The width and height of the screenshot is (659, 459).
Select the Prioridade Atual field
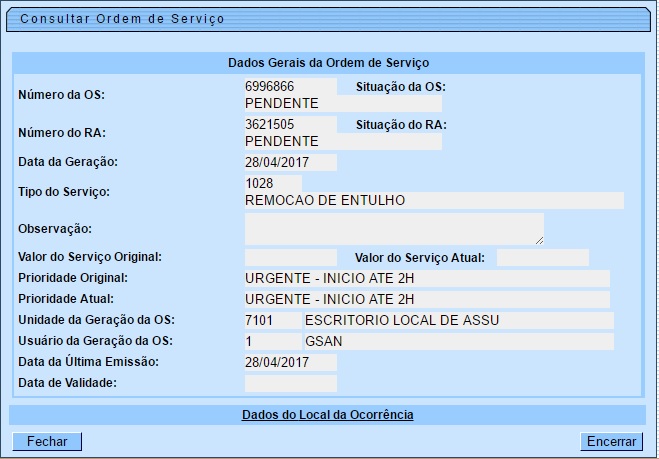coord(426,299)
